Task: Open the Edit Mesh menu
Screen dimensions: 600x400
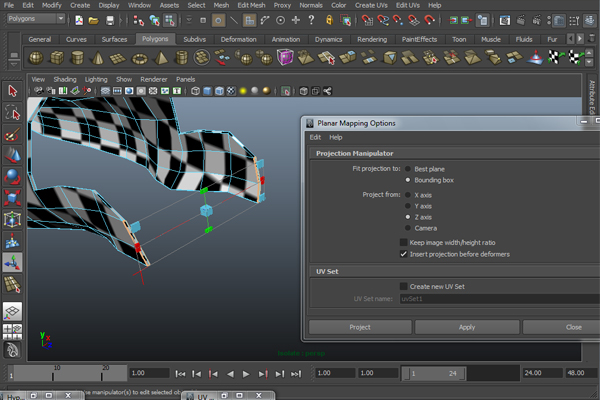Action: click(x=251, y=5)
